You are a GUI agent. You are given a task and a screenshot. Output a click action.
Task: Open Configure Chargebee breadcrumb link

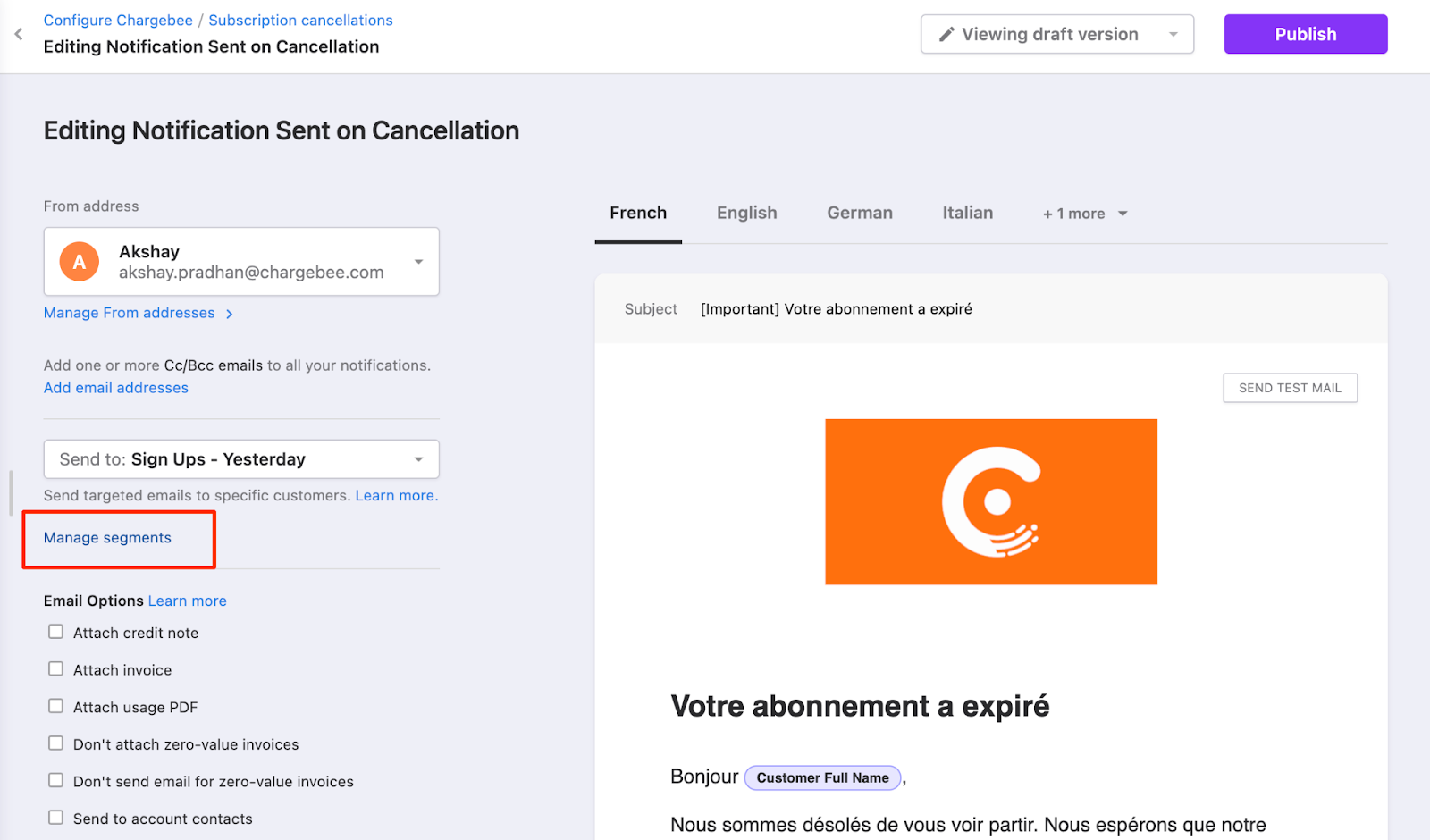click(x=118, y=21)
